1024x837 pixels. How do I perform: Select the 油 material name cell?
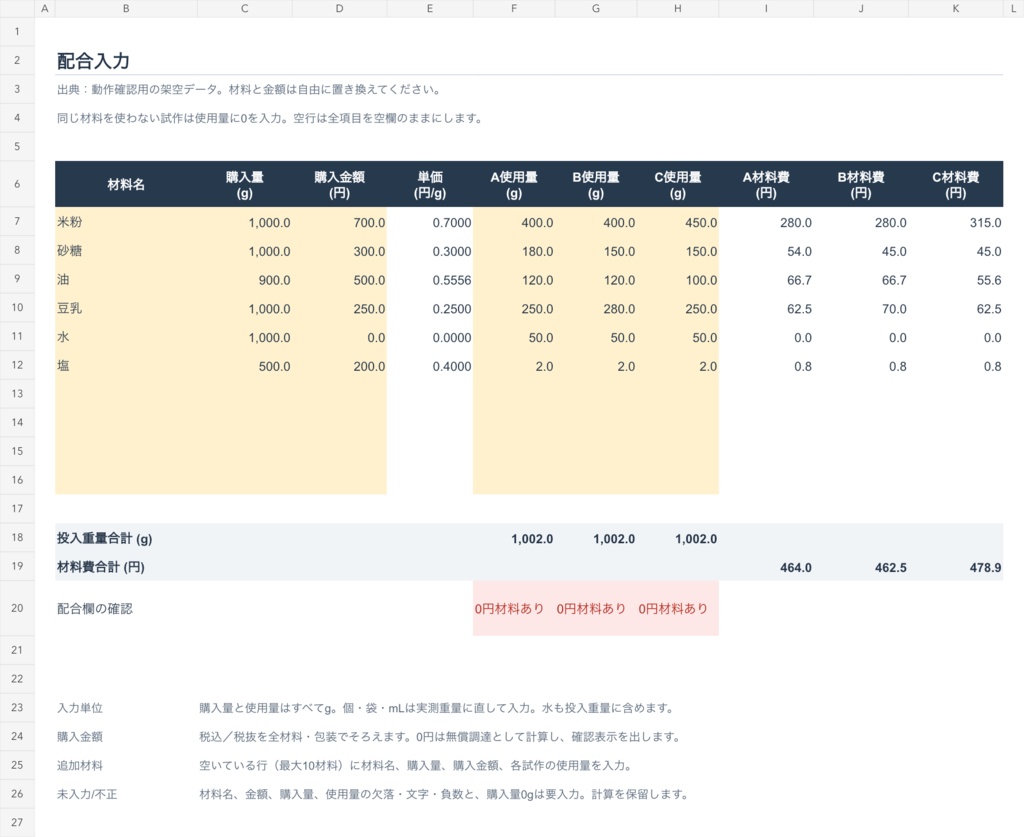126,279
